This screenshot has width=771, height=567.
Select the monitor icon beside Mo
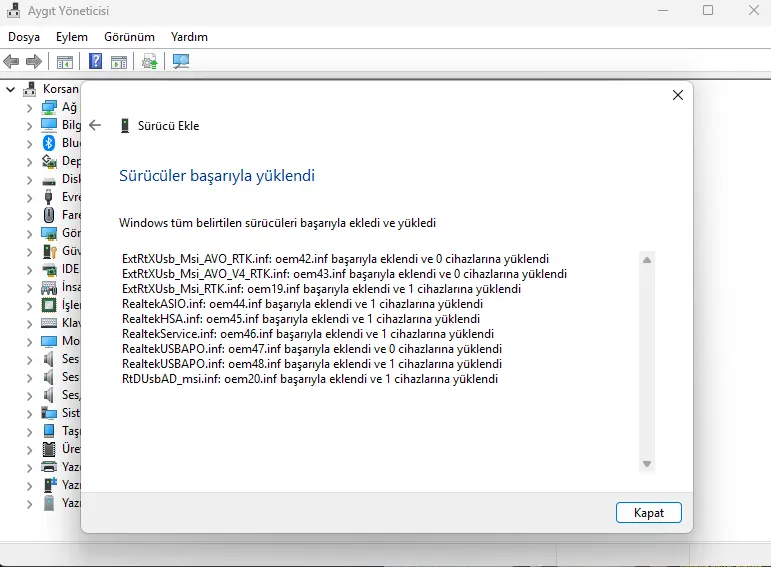[49, 341]
